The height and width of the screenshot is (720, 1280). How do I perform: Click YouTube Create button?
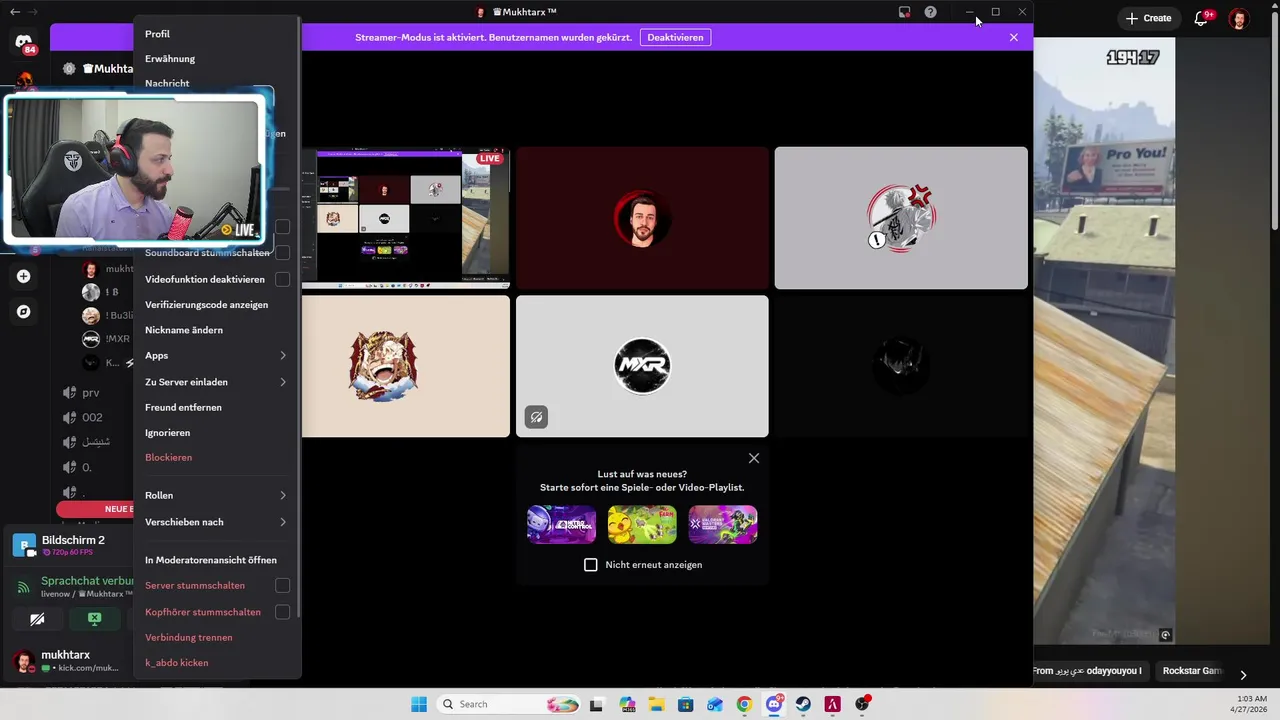(x=1148, y=18)
